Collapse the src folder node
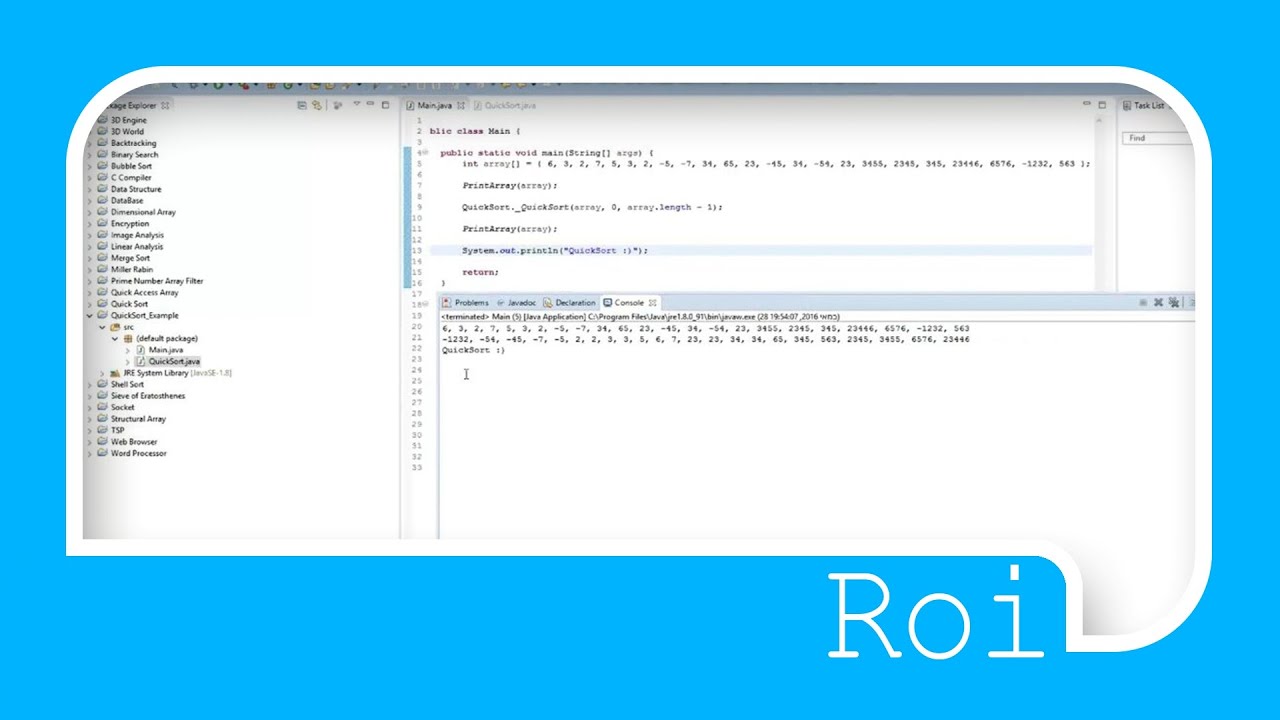The height and width of the screenshot is (720, 1280). pyautogui.click(x=102, y=327)
